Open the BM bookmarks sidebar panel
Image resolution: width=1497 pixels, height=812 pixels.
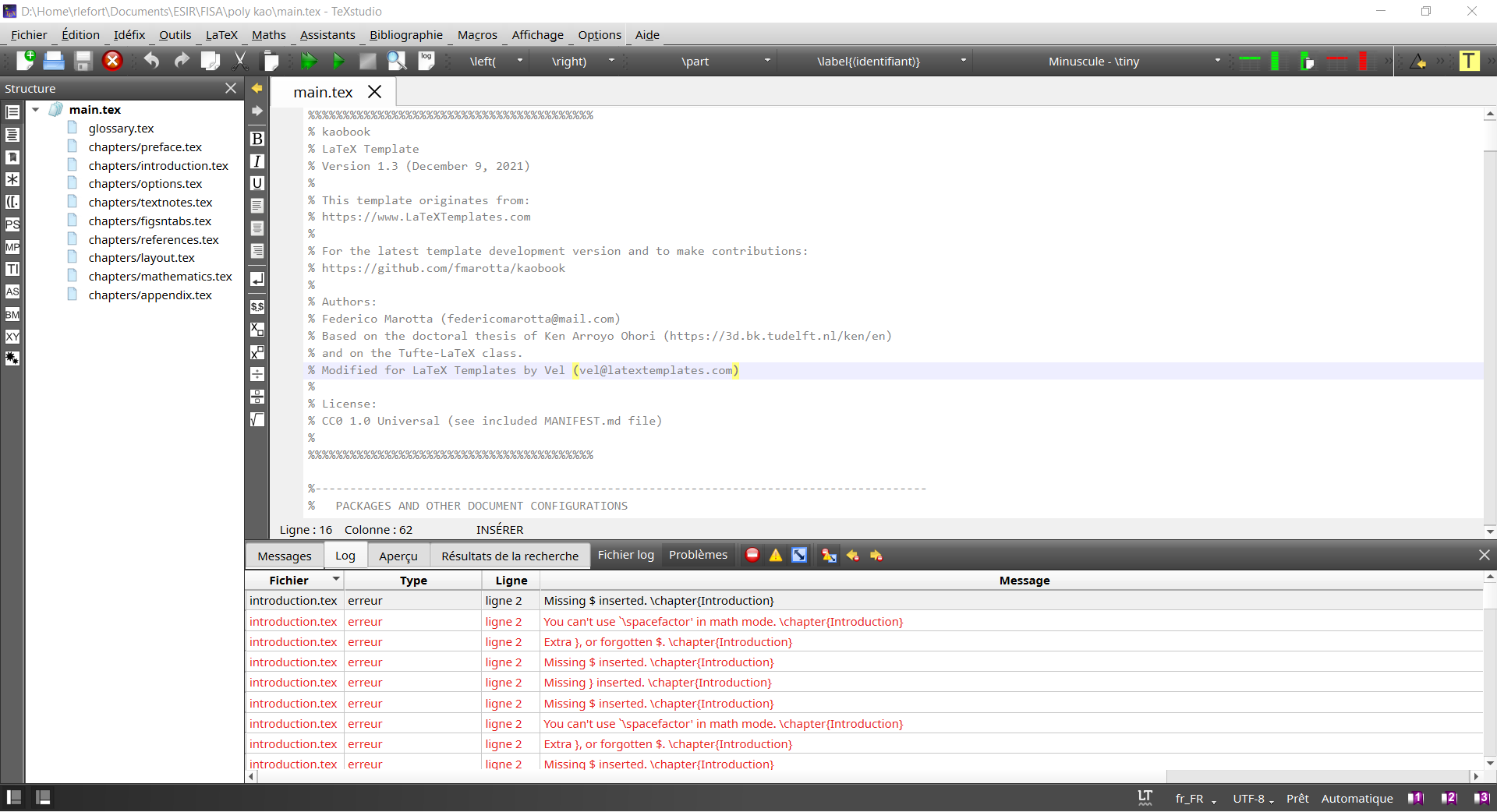pos(12,315)
